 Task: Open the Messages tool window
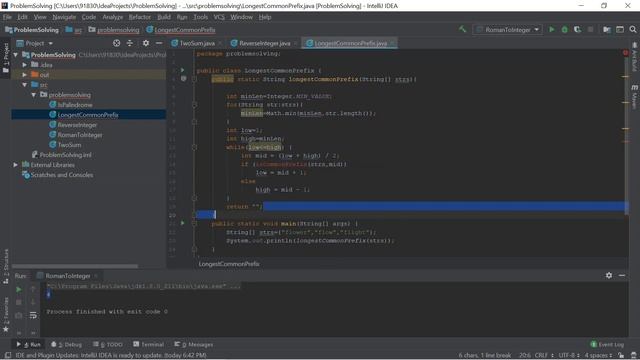click(193, 344)
